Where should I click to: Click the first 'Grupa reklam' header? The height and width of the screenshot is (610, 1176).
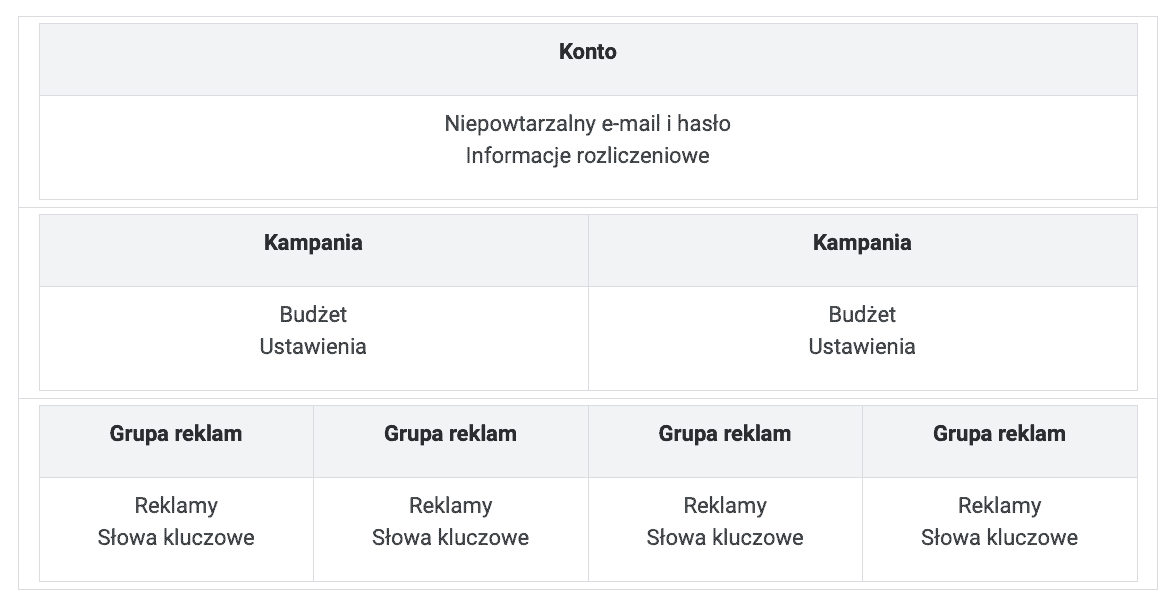176,434
